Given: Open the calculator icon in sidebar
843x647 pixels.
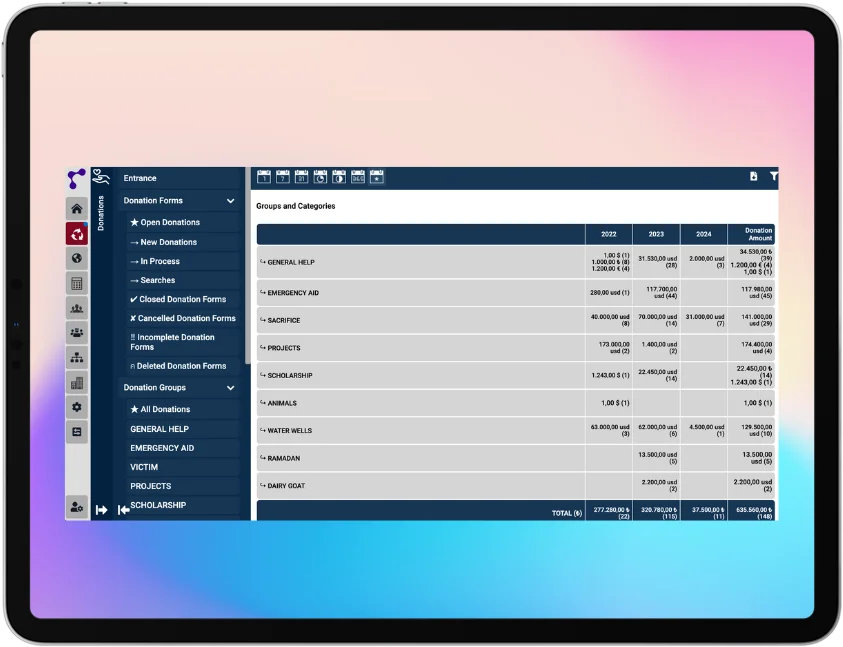Looking at the screenshot, I should point(77,283).
